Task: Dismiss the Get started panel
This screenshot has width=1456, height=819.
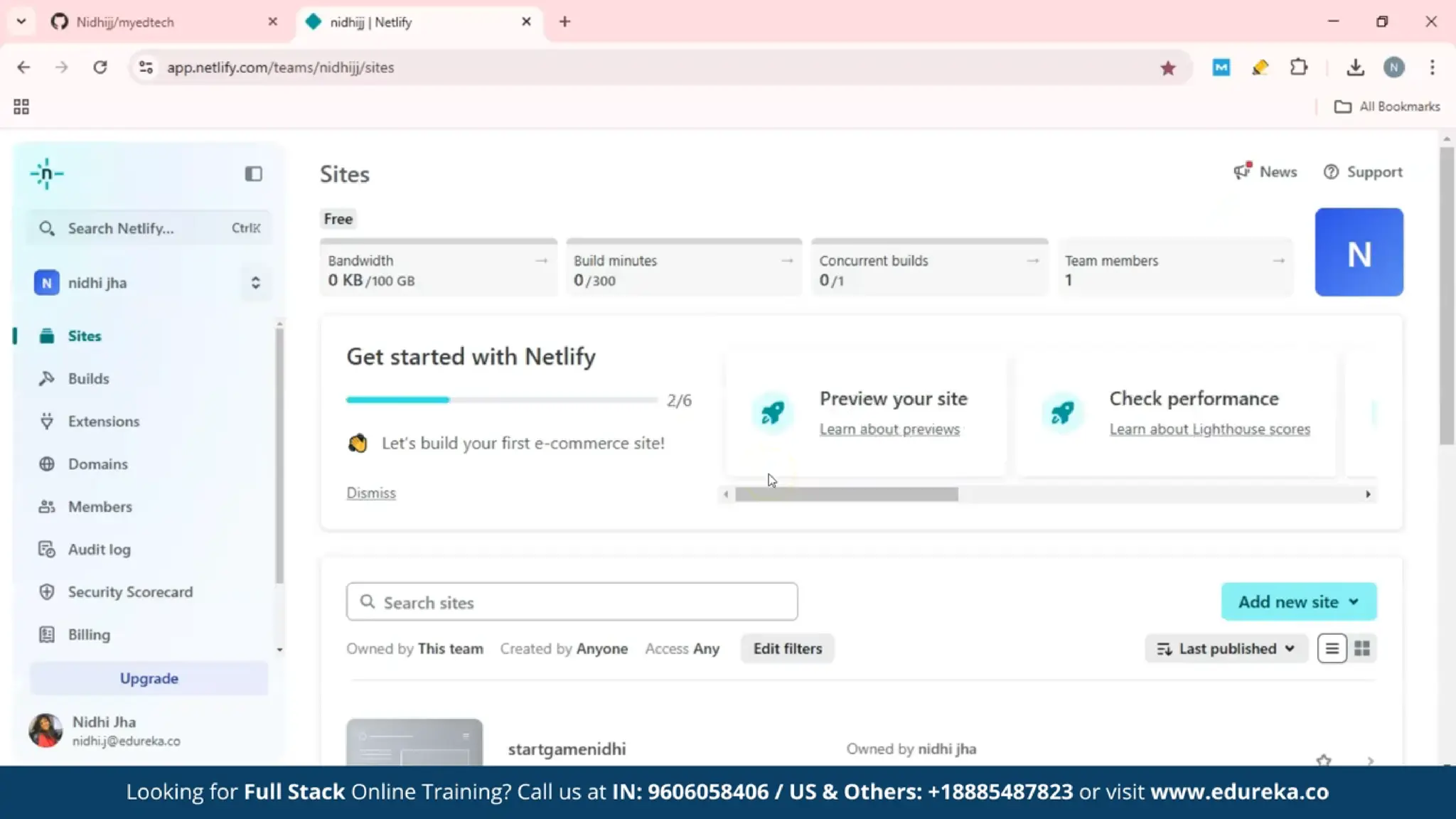Action: 371,493
